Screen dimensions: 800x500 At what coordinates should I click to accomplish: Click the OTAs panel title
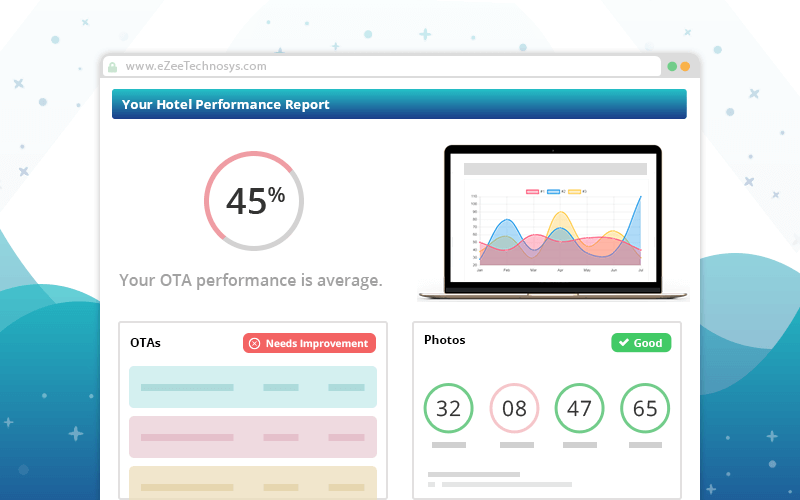(145, 343)
